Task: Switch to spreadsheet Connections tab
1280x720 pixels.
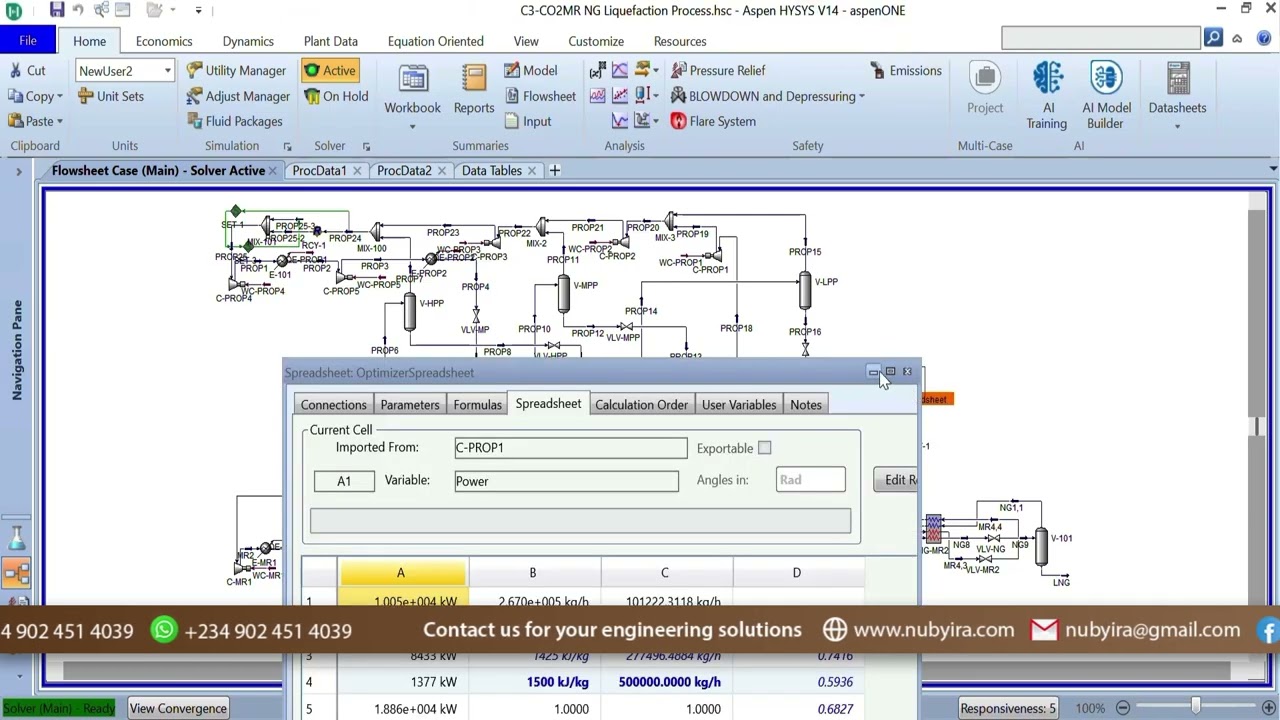Action: pos(333,404)
